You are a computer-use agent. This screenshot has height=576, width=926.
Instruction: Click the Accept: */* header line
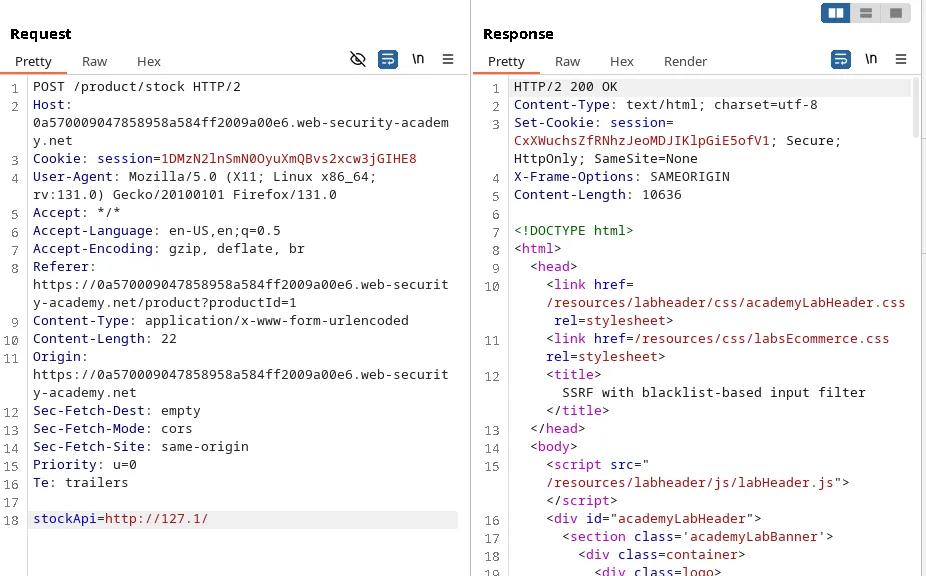point(76,213)
